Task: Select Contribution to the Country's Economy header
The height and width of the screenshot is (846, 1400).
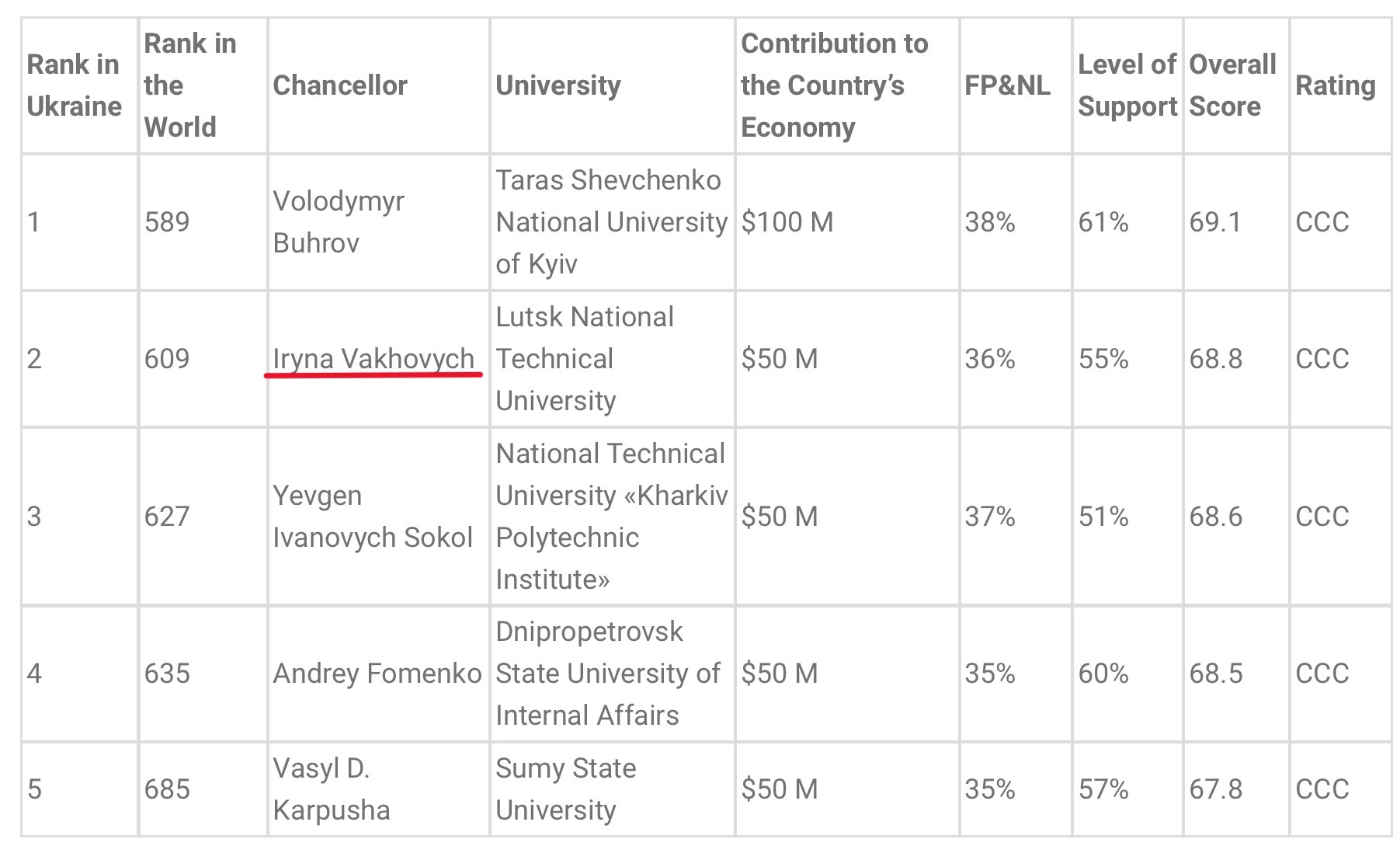Action: click(x=834, y=85)
